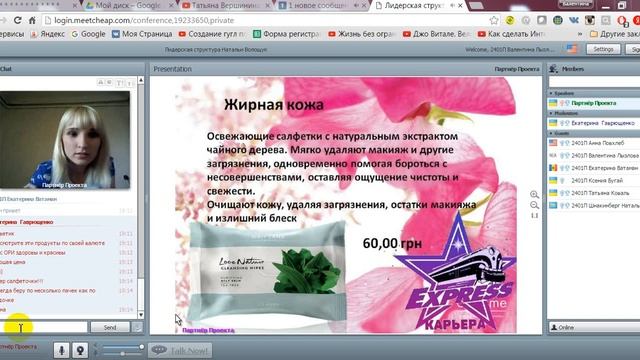Switch to the Мой диск Google tab
640x360 pixels.
point(129,5)
